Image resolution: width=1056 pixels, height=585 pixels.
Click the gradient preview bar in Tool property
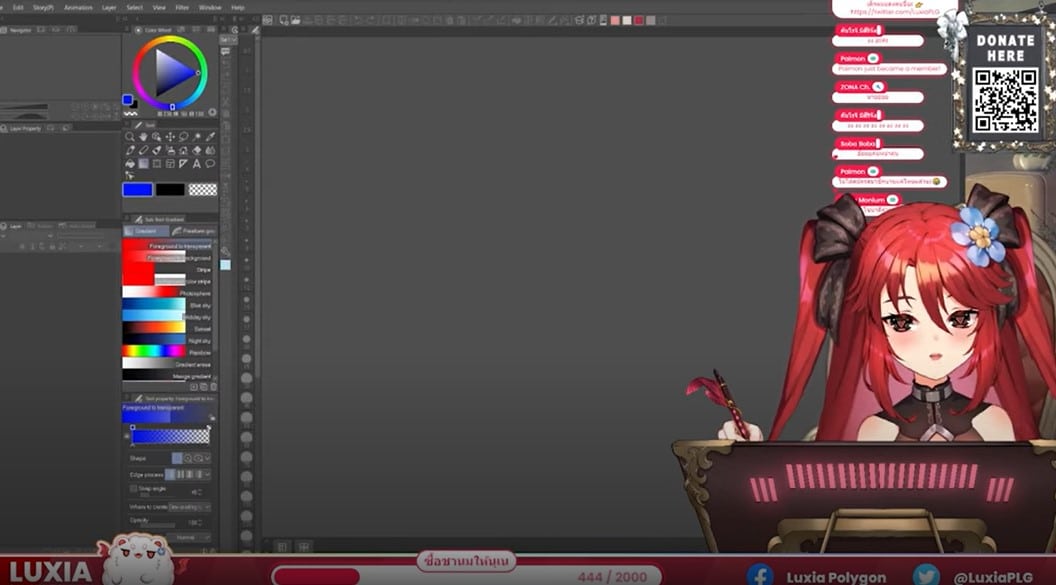[170, 437]
